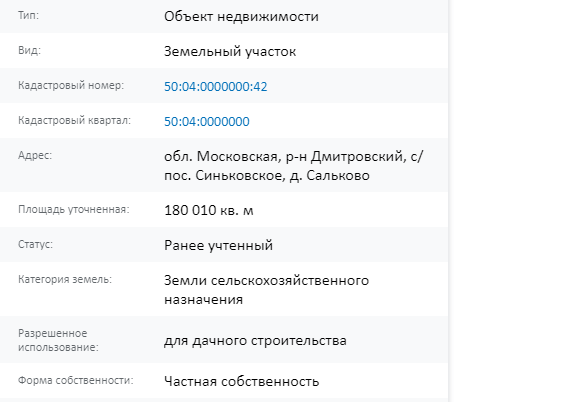Click the 'Площадь уточненная:' label

point(73,209)
